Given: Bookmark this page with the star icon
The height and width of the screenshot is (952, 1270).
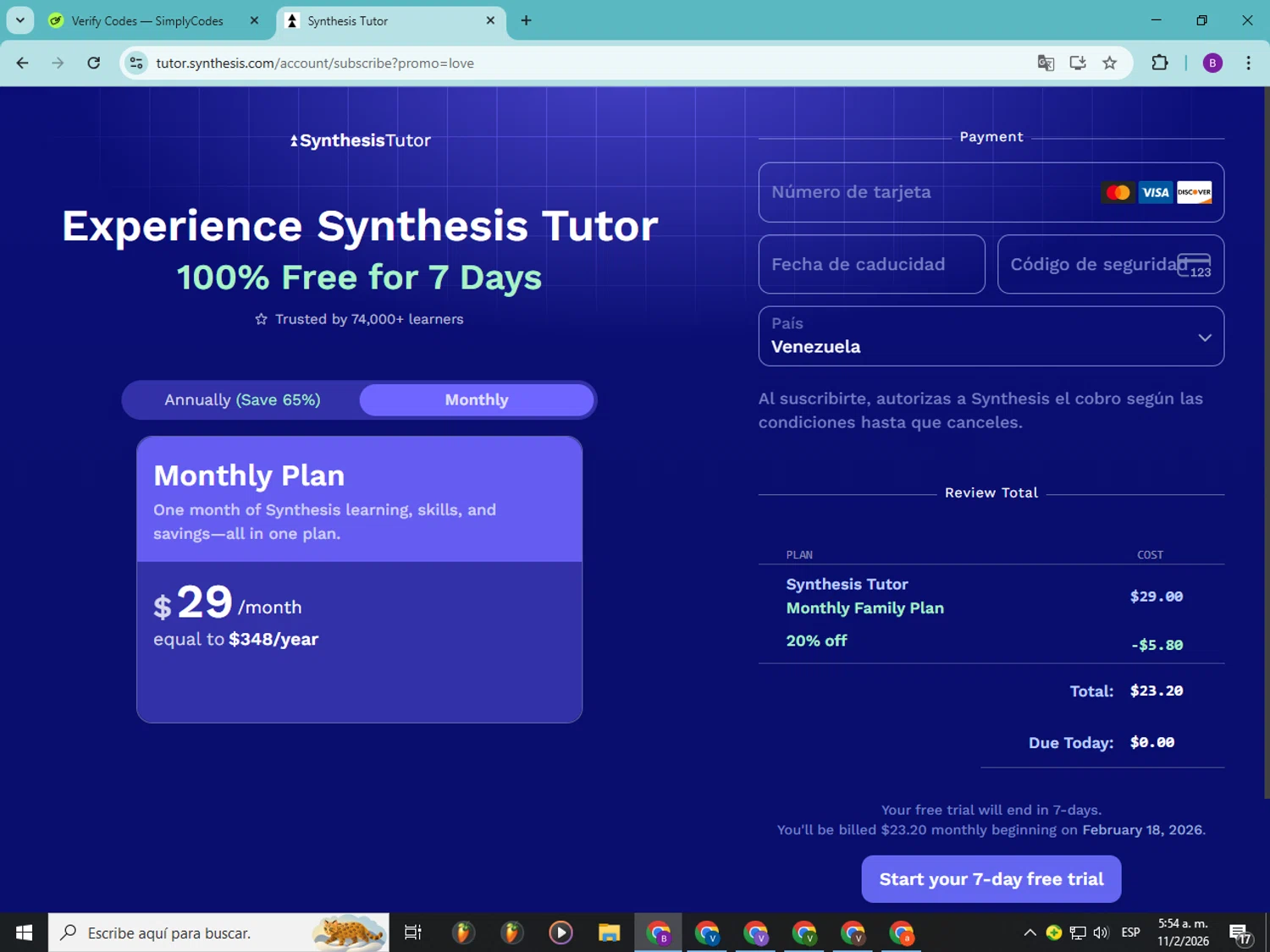Looking at the screenshot, I should (x=1110, y=63).
